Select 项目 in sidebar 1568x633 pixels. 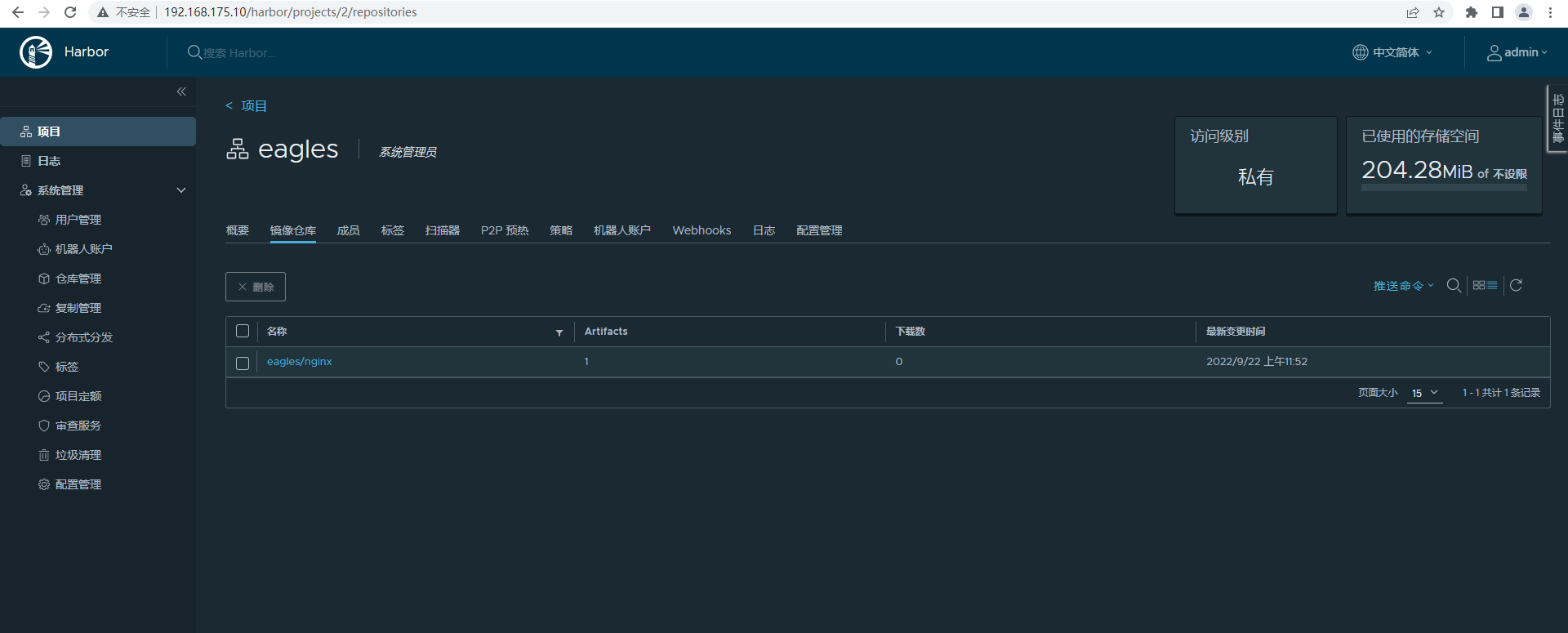tap(98, 132)
